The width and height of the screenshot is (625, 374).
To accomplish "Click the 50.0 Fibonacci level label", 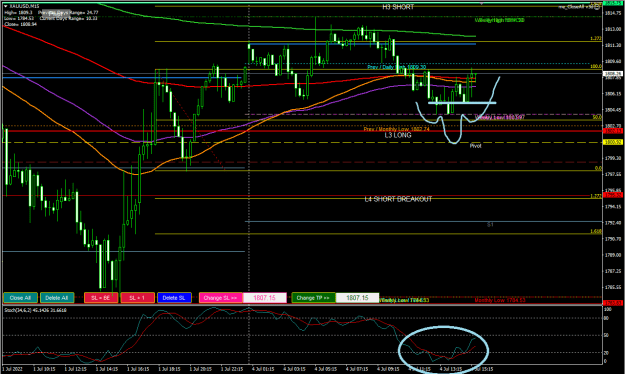I will (597, 117).
